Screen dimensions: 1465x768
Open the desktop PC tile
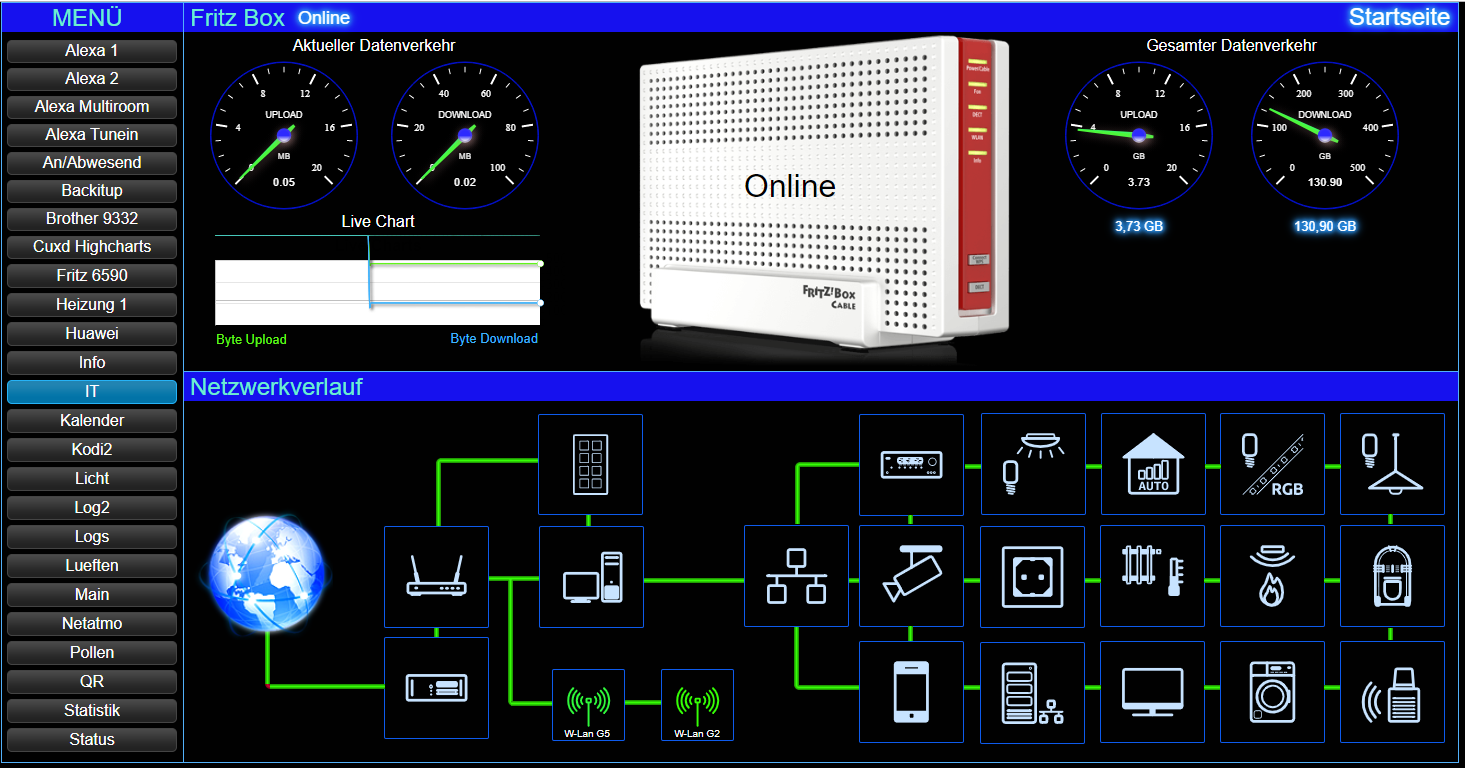[x=590, y=577]
